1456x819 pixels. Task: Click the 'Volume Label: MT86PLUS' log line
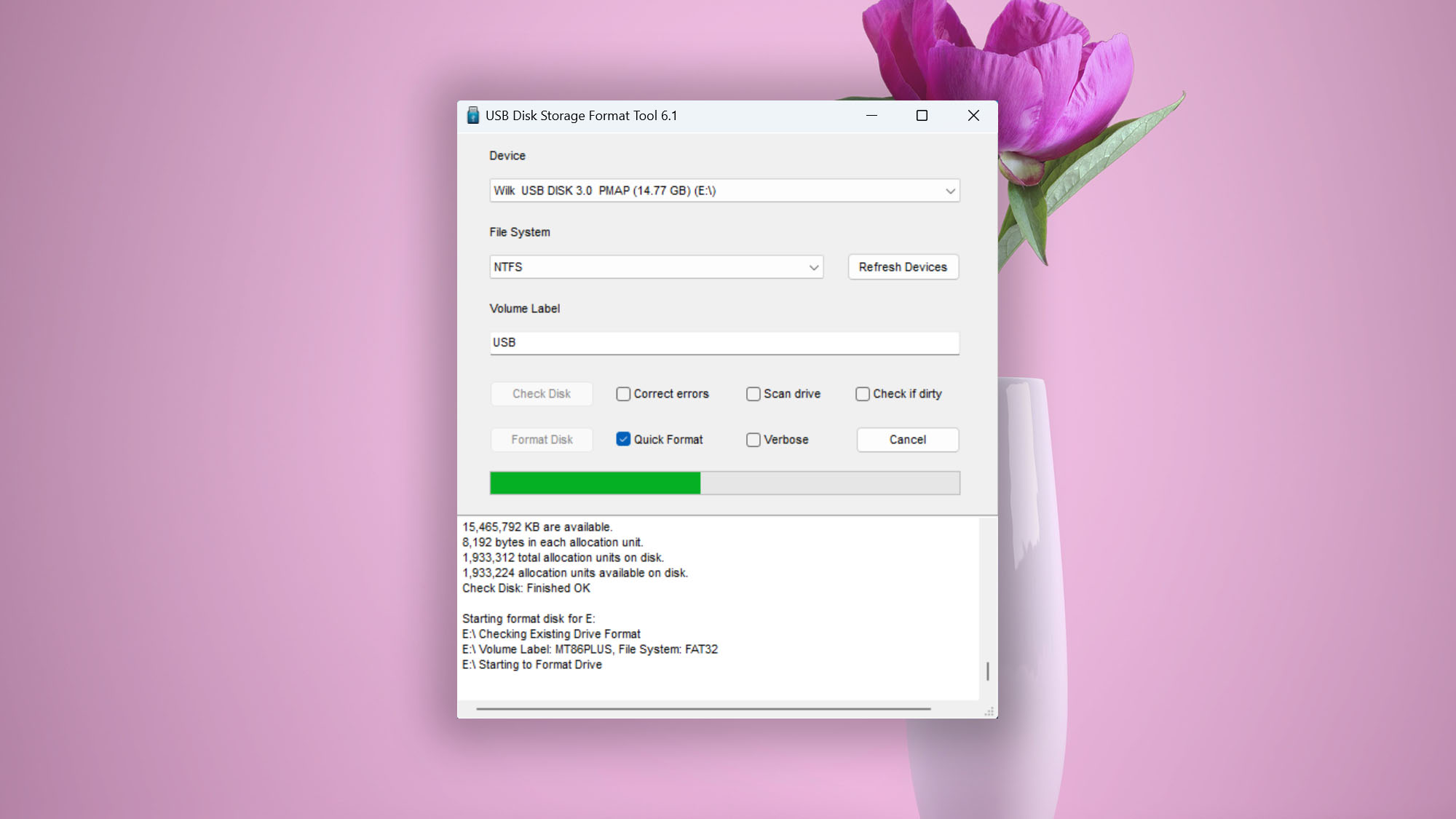pos(590,649)
